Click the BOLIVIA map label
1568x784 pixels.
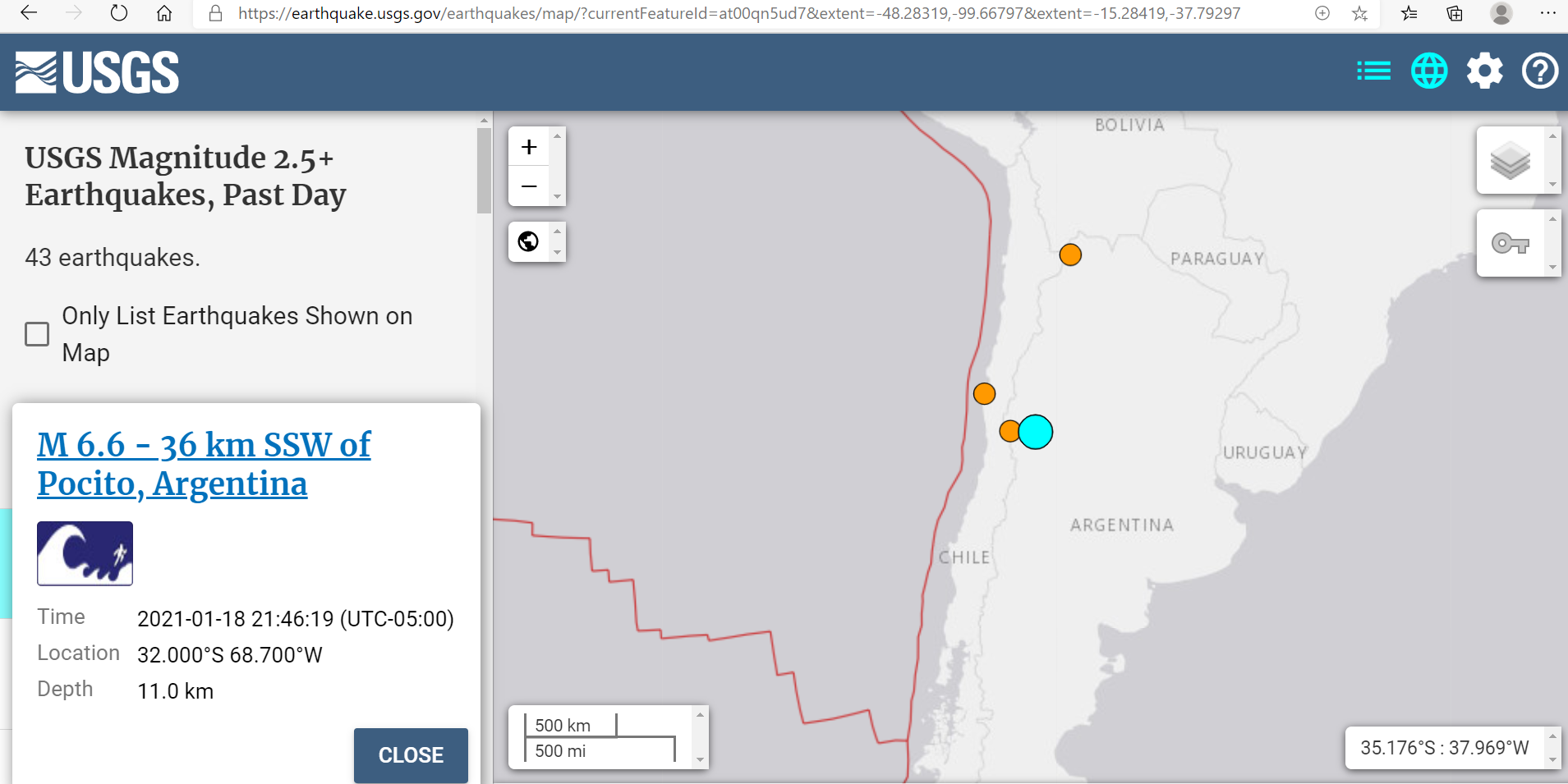(1129, 125)
